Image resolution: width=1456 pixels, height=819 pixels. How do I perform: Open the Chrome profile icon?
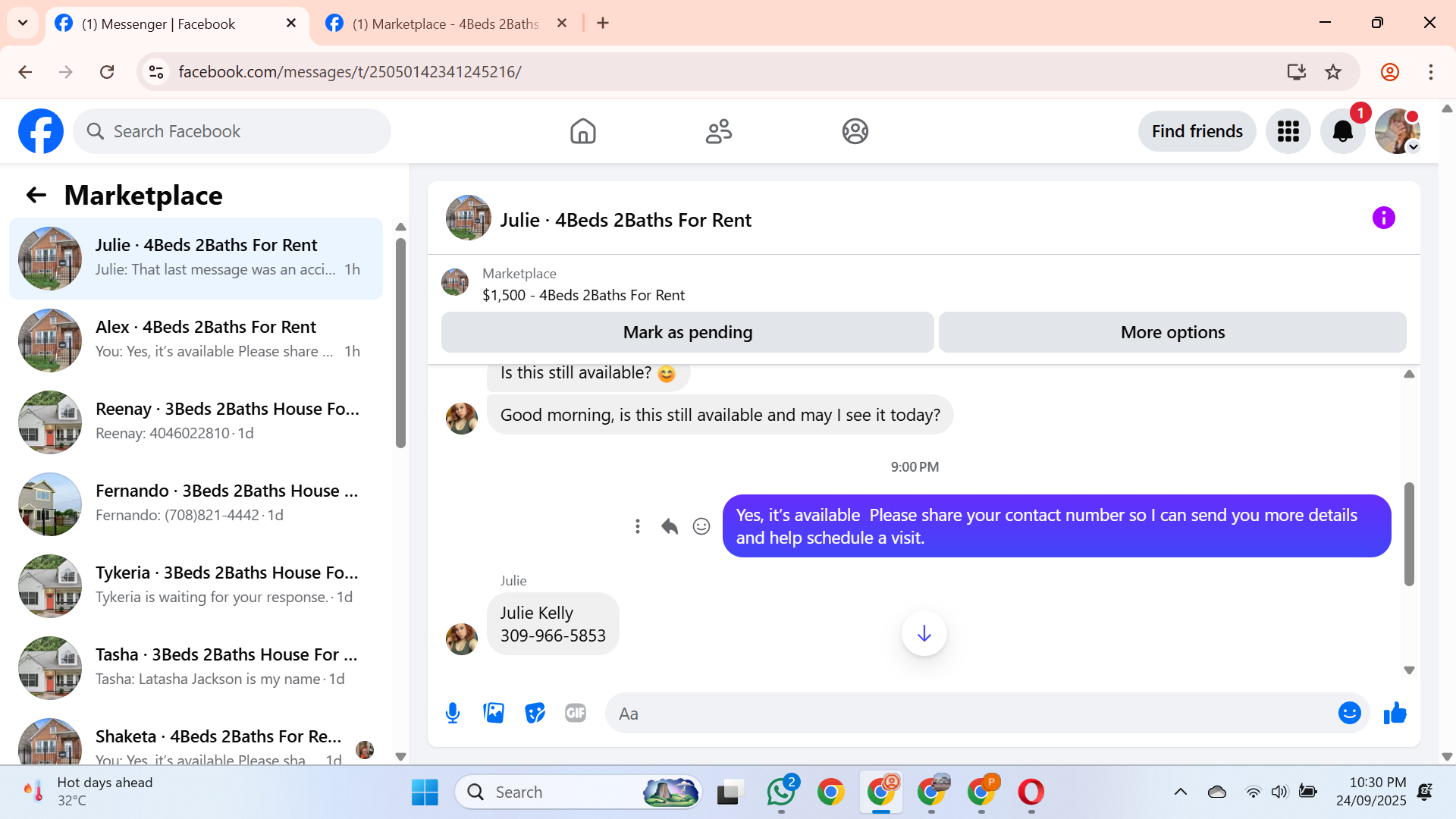[x=1390, y=72]
